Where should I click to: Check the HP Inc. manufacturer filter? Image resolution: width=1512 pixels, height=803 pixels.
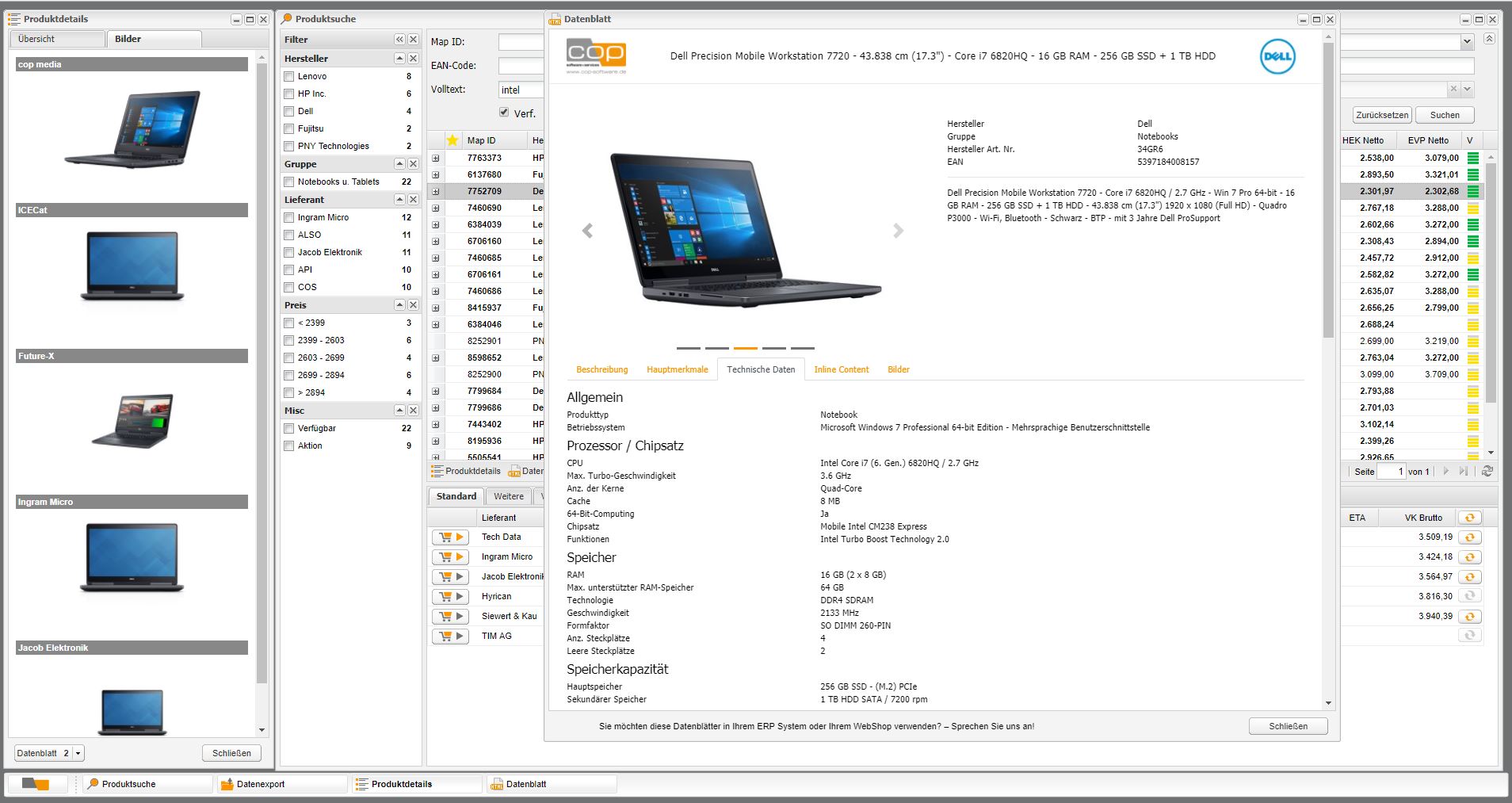click(x=289, y=94)
